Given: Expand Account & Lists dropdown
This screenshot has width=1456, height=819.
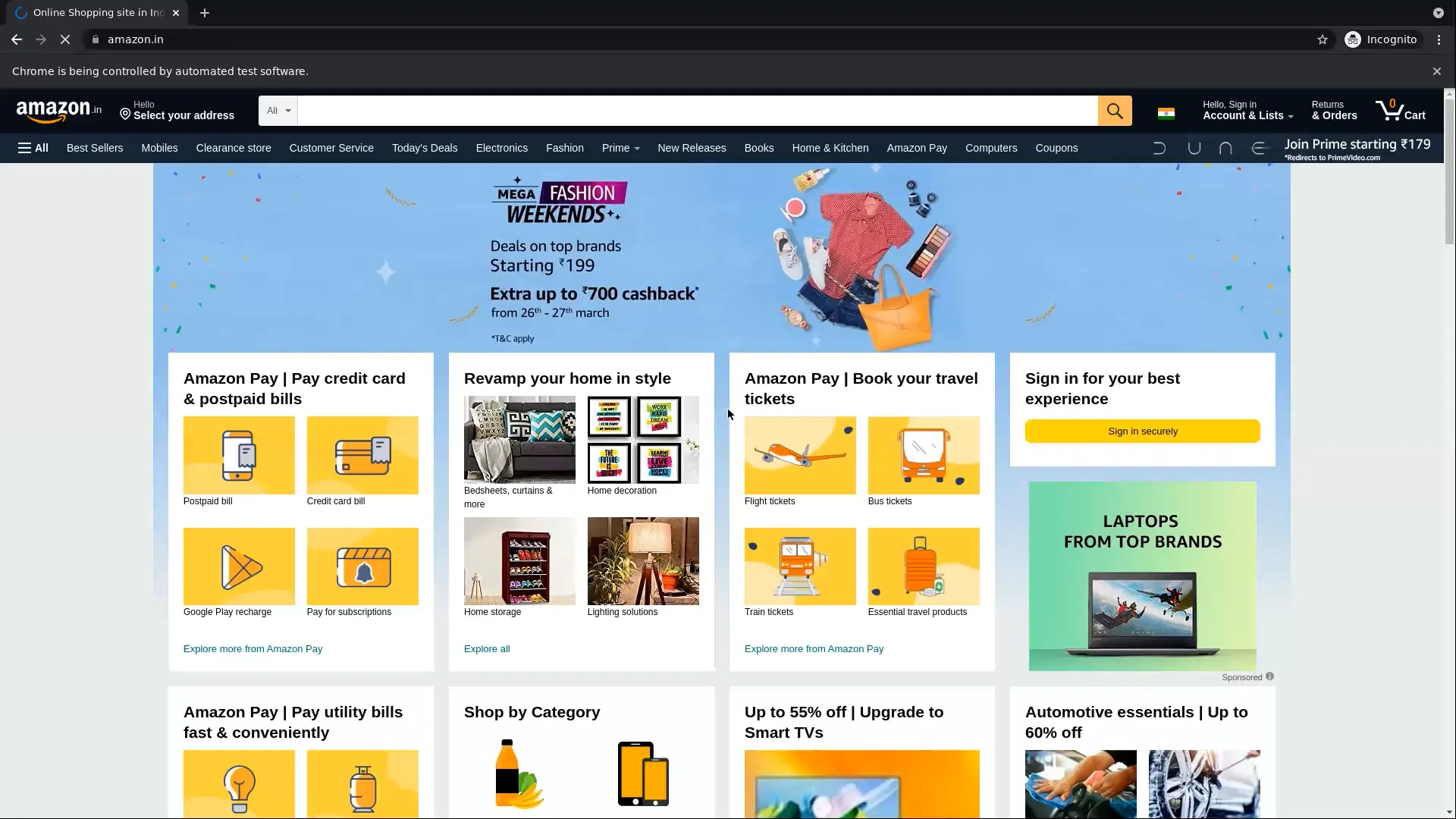Looking at the screenshot, I should click(x=1247, y=111).
